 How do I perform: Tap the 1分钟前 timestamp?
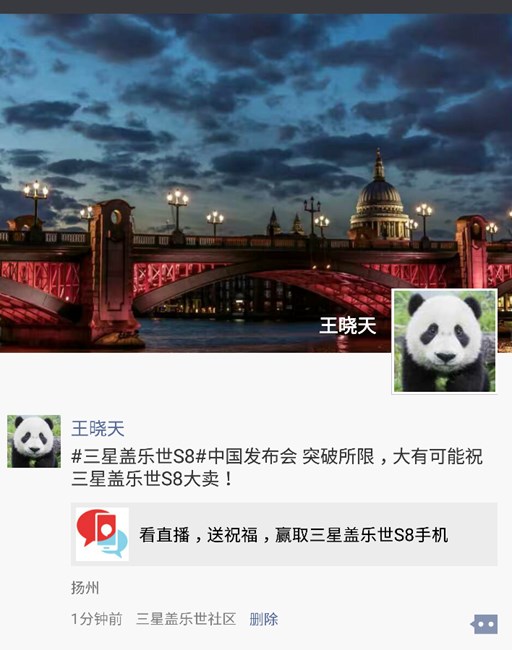[97, 619]
